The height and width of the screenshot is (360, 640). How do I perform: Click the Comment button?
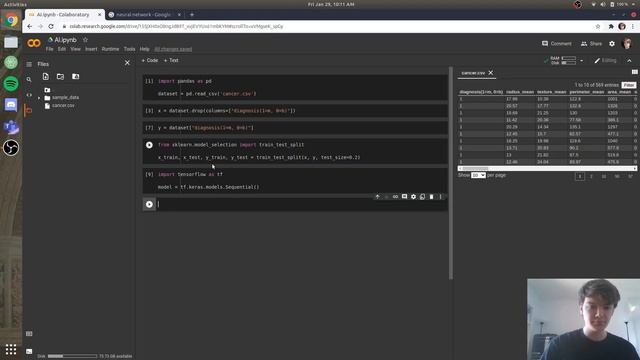click(x=556, y=44)
